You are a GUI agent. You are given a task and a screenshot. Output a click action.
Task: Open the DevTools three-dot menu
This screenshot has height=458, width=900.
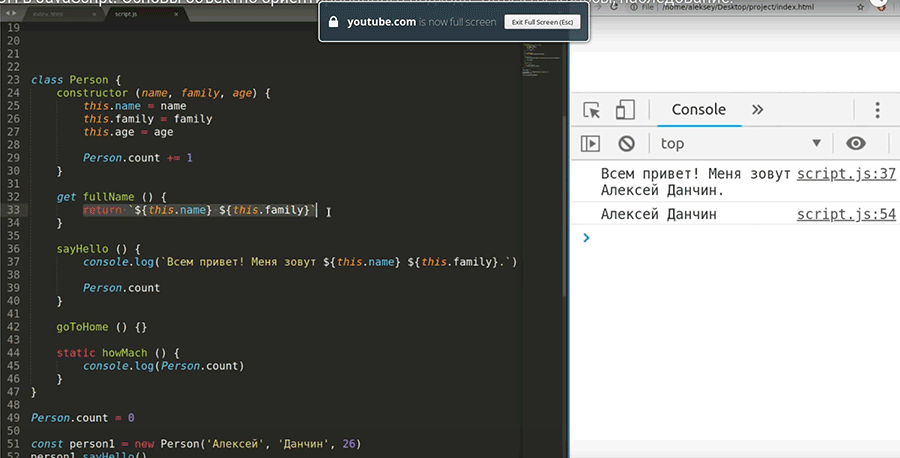877,110
